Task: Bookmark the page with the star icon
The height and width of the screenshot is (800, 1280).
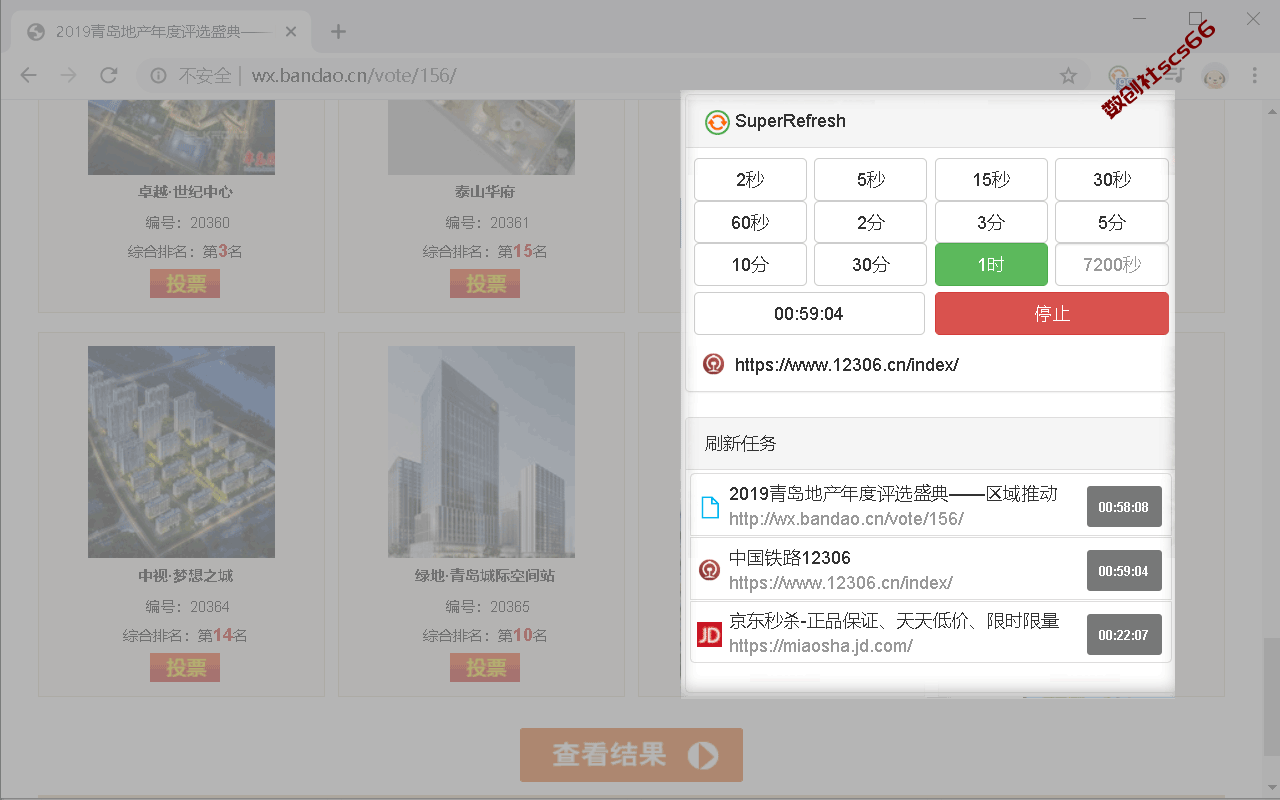Action: click(x=1068, y=76)
